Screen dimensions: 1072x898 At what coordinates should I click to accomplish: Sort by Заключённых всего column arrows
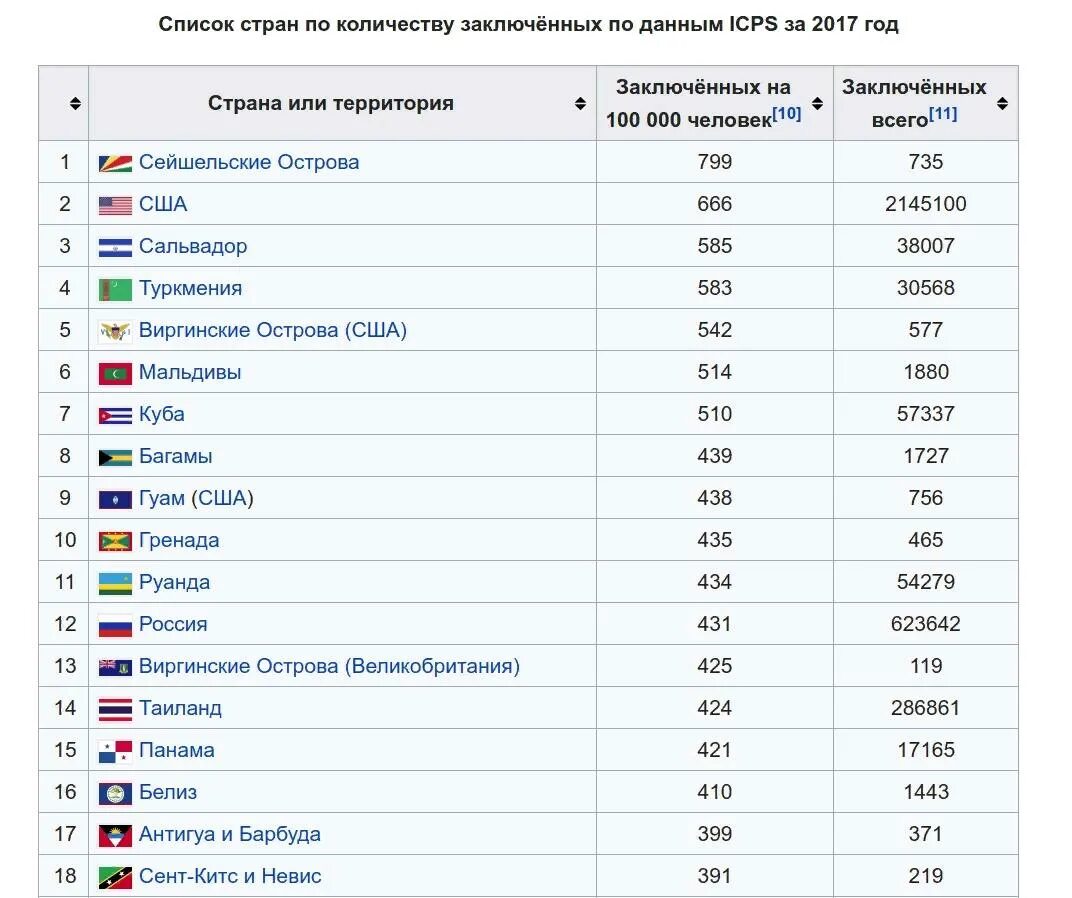1002,103
